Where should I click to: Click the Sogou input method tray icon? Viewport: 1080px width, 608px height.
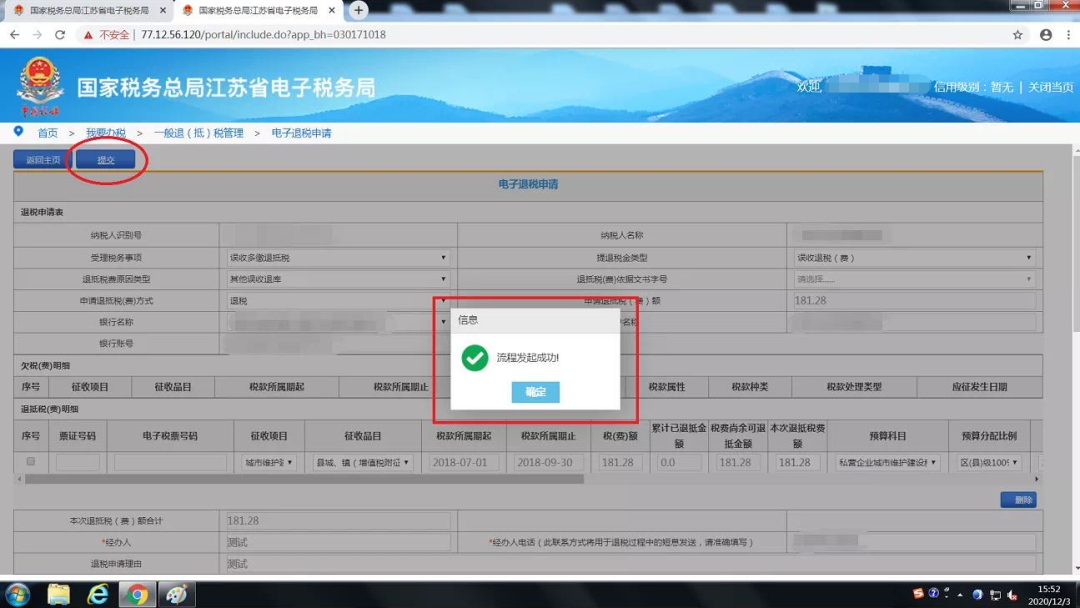pos(917,594)
